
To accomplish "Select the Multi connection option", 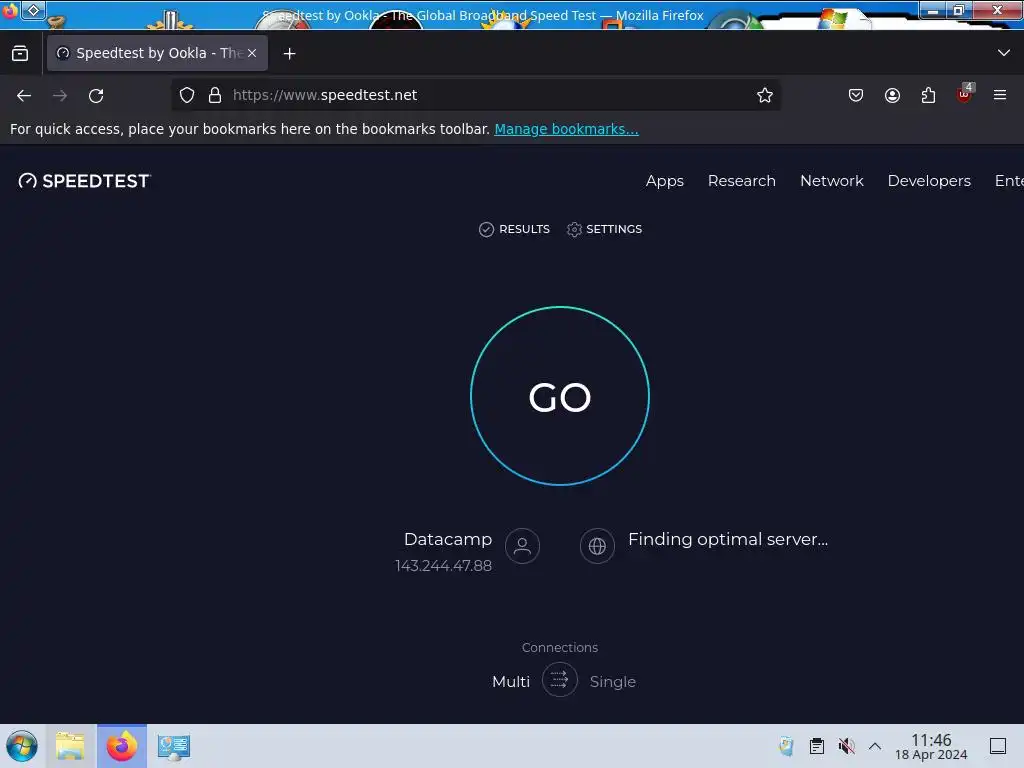I will click(511, 681).
